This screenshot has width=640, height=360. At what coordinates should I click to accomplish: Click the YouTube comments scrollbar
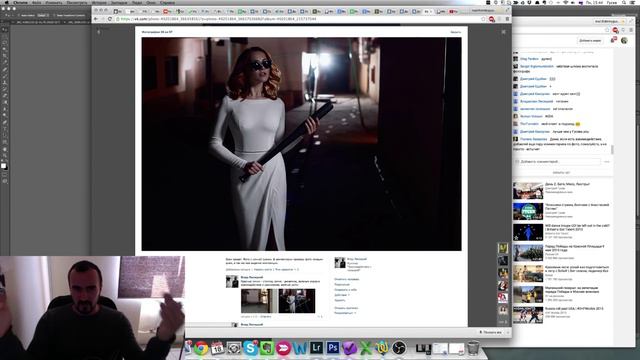click(x=612, y=150)
